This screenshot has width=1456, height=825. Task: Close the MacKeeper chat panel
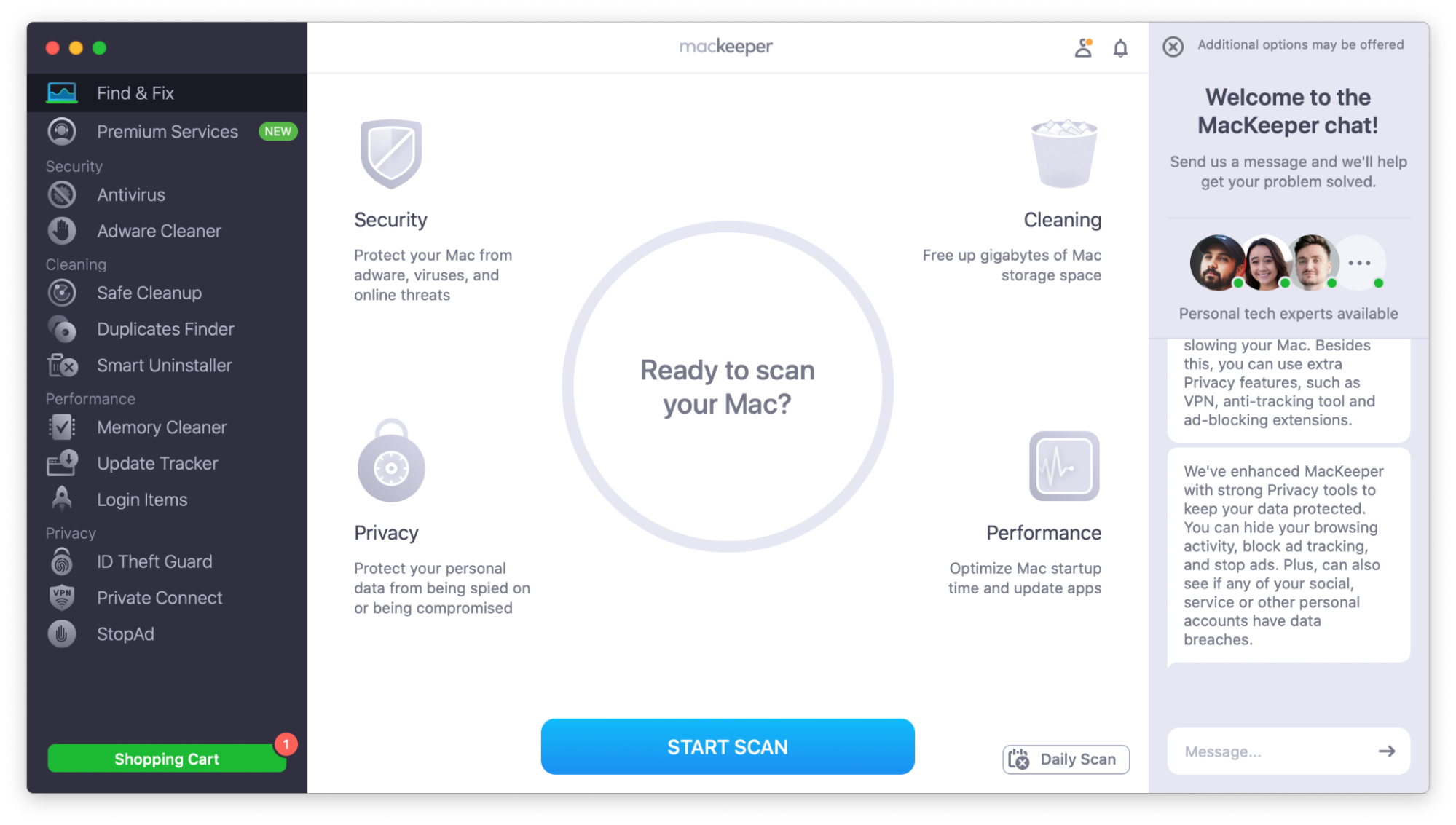1173,47
